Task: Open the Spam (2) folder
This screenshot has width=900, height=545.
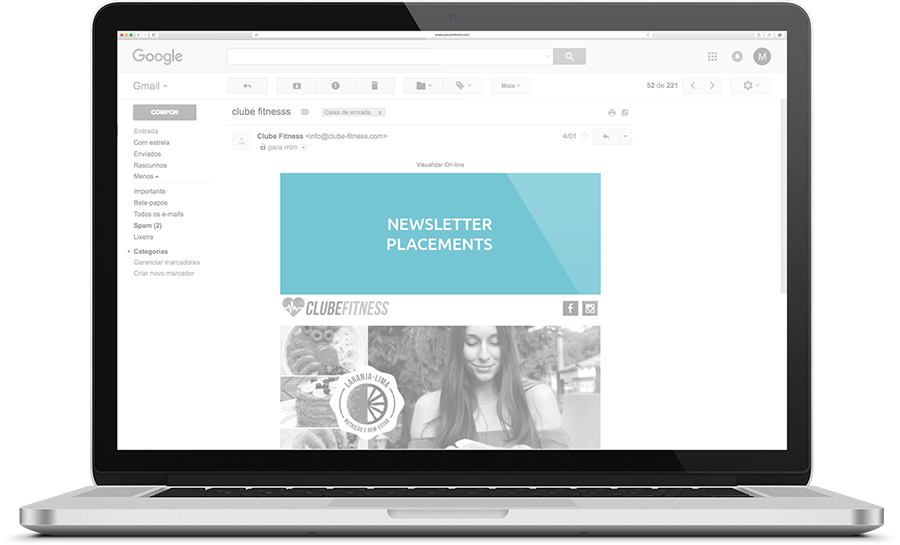Action: click(x=148, y=226)
